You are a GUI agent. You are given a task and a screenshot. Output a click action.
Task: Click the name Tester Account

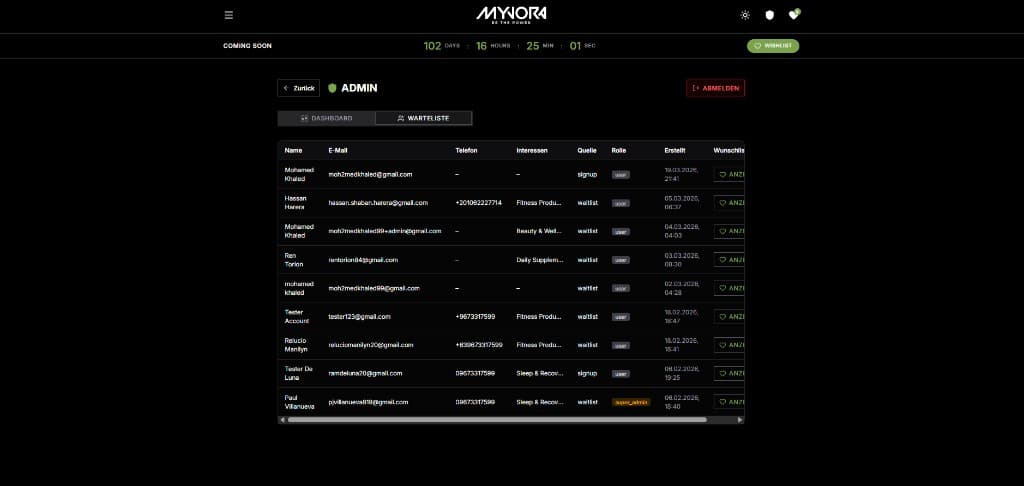pyautogui.click(x=297, y=316)
